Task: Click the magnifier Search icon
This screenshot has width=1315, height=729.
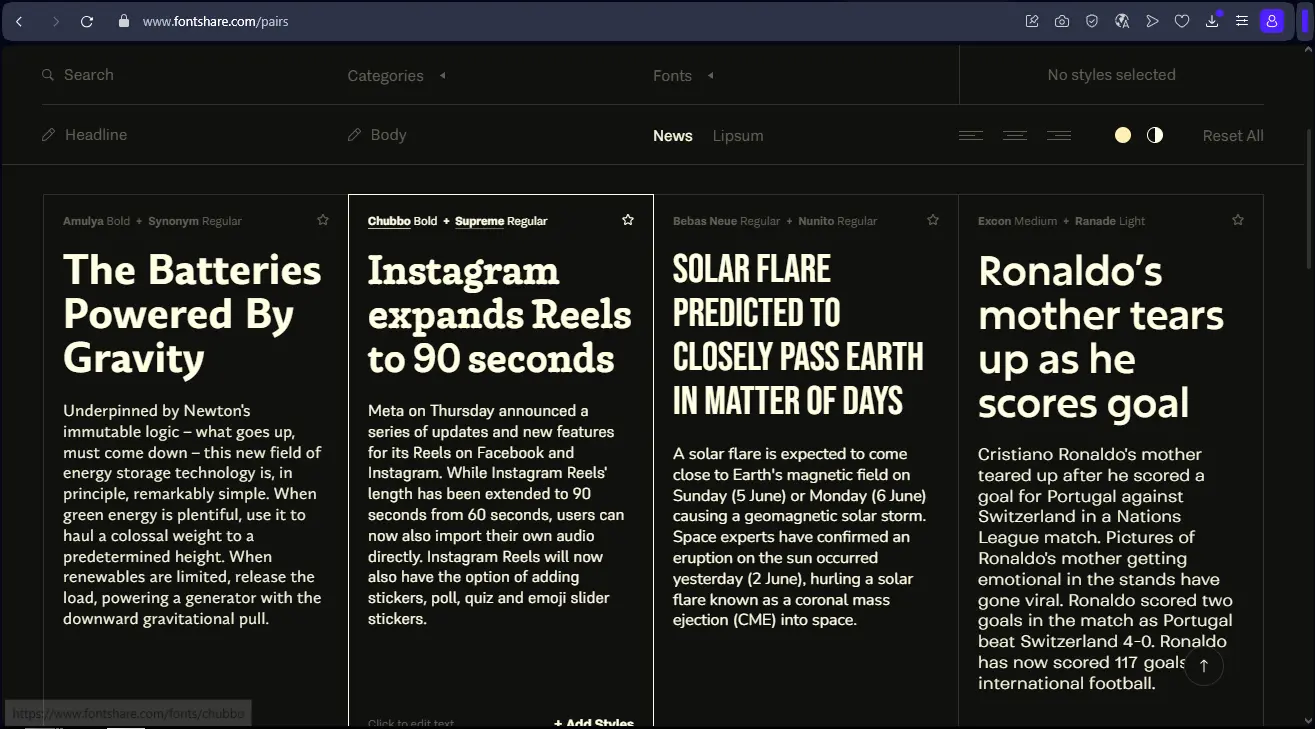Action: 48,75
